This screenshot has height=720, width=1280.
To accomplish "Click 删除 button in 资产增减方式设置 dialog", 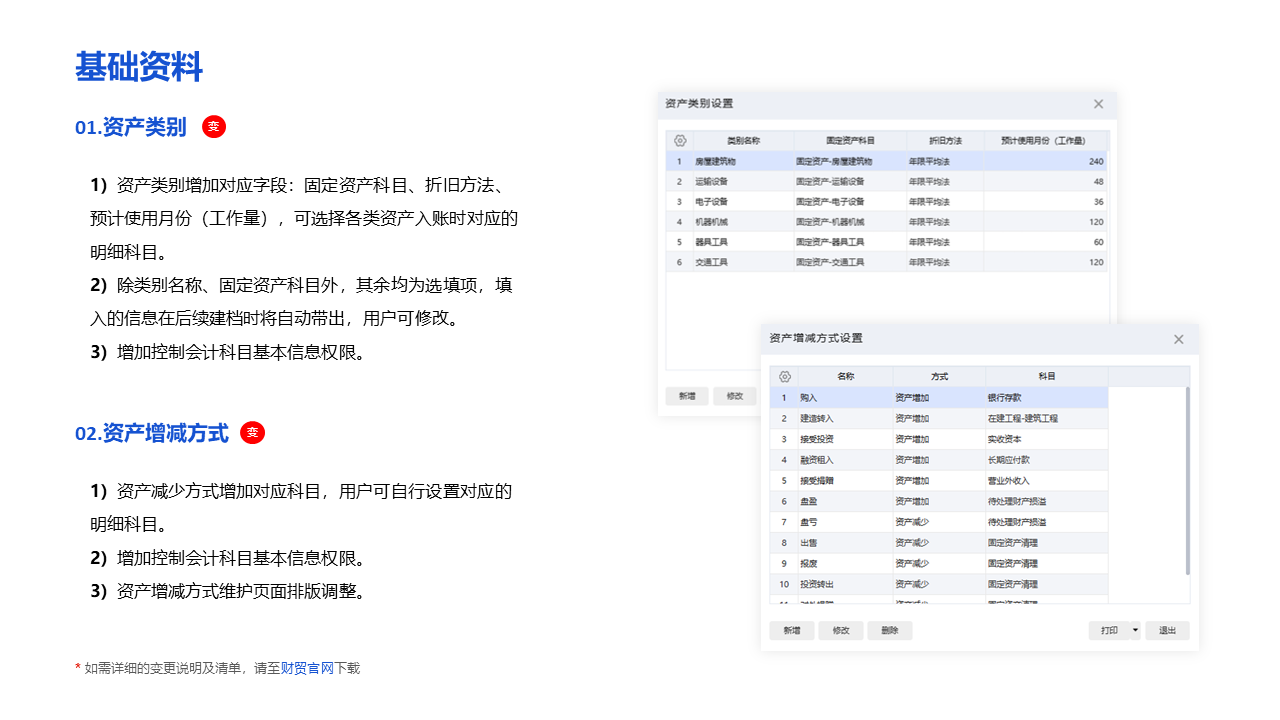I will (x=890, y=631).
